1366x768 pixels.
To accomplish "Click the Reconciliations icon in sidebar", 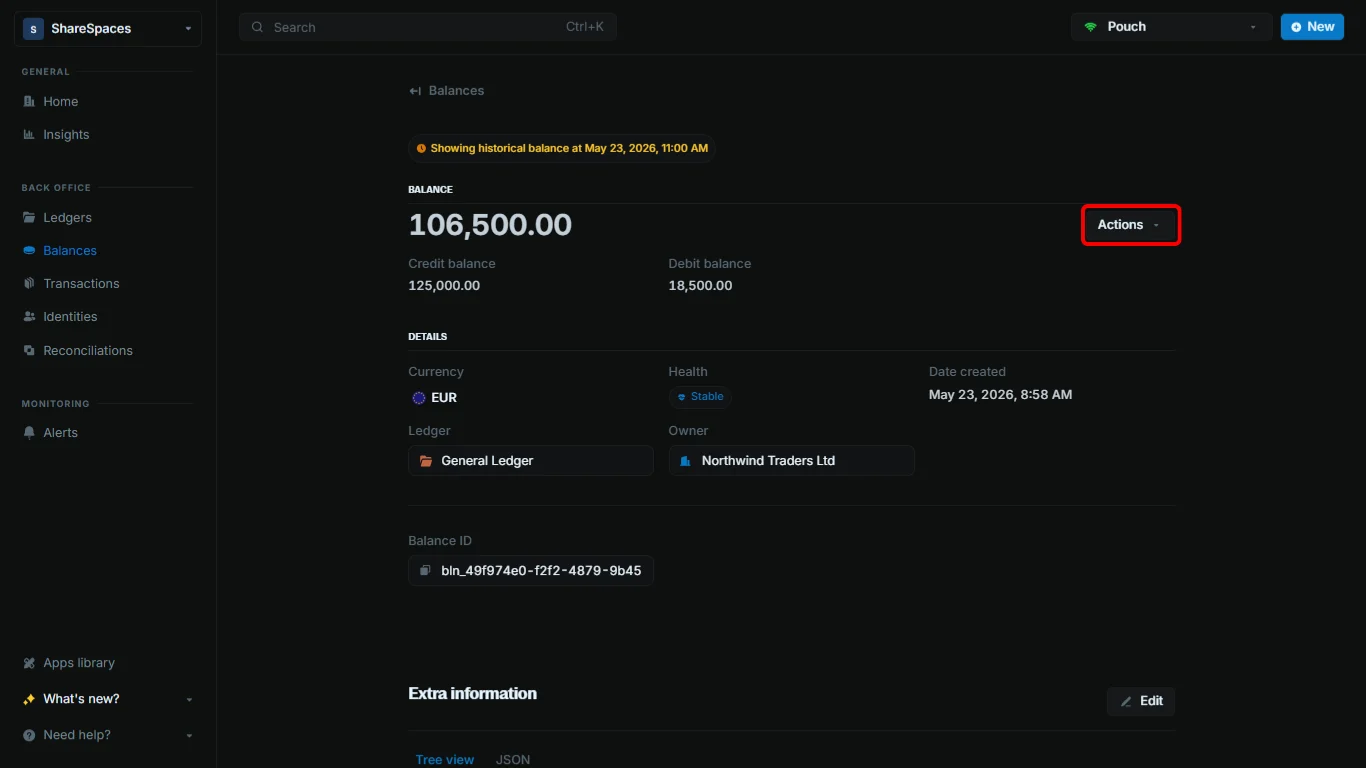I will (29, 350).
